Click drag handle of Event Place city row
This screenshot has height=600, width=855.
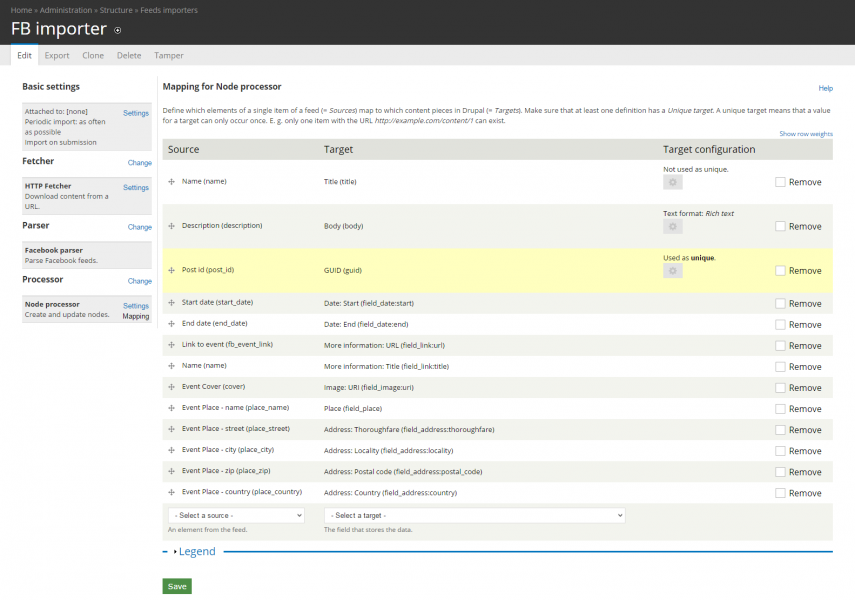[171, 451]
